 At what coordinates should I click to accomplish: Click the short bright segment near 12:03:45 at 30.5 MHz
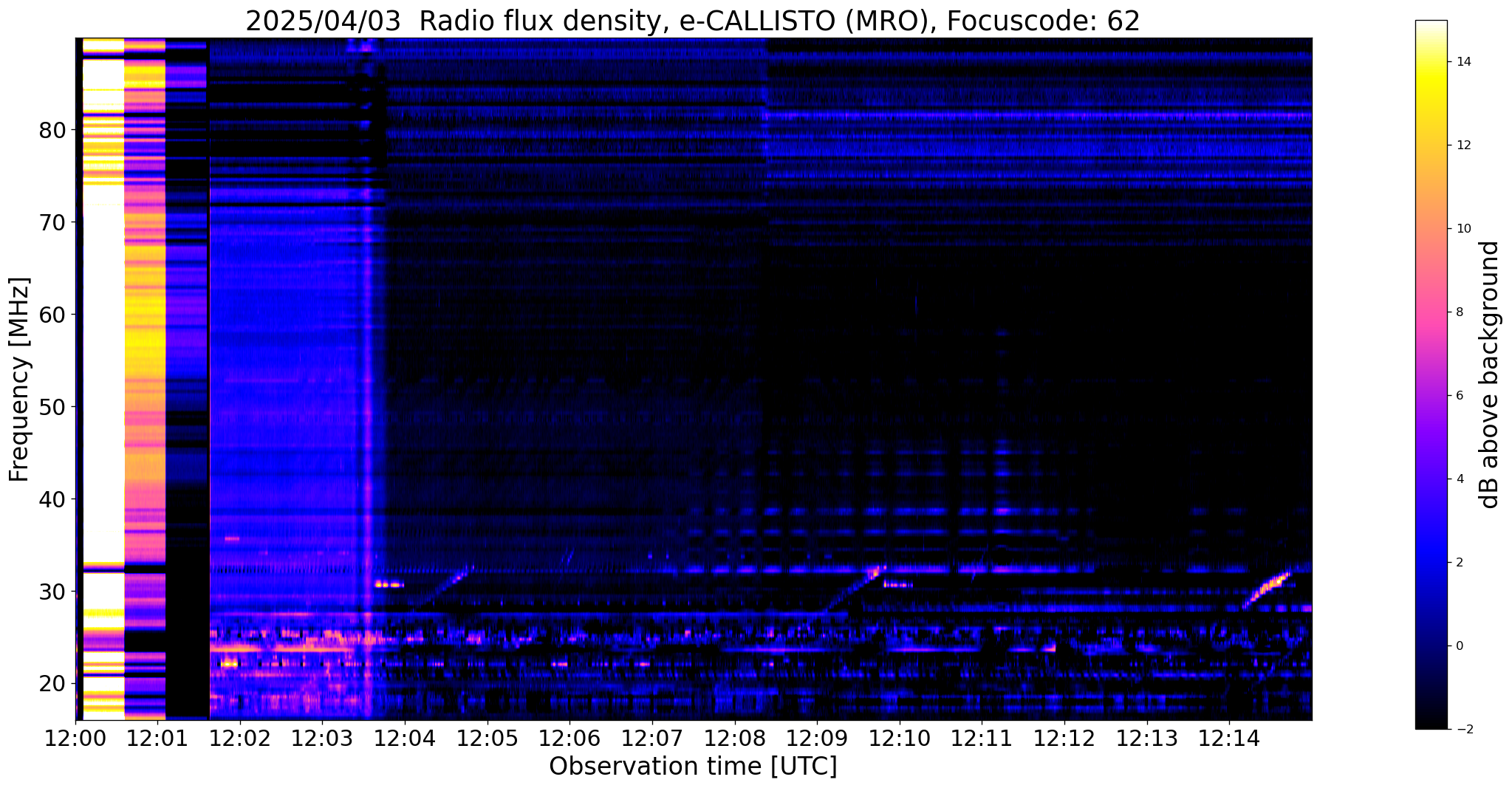point(389,584)
